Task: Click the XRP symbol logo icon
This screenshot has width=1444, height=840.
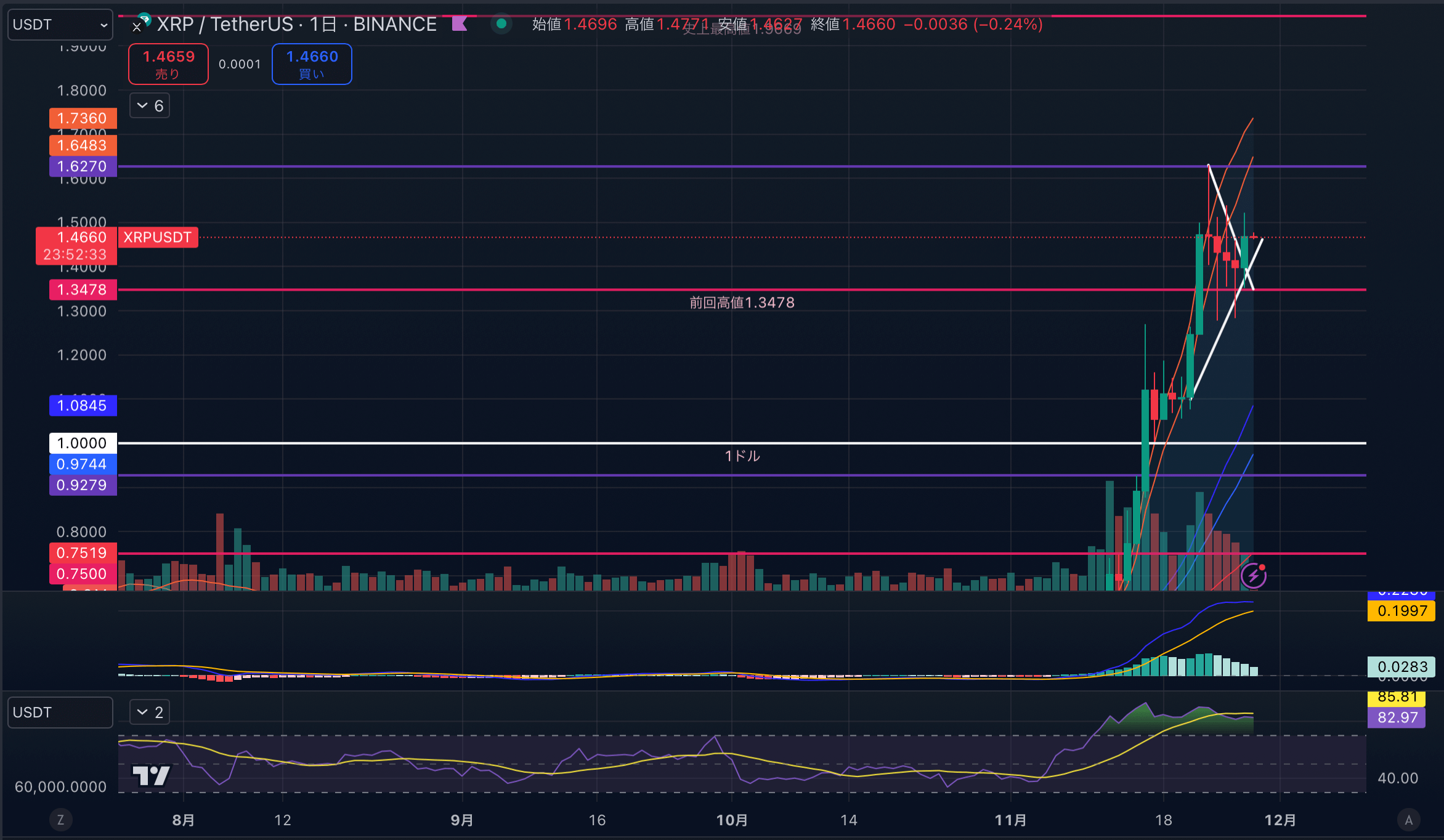Action: click(x=141, y=23)
